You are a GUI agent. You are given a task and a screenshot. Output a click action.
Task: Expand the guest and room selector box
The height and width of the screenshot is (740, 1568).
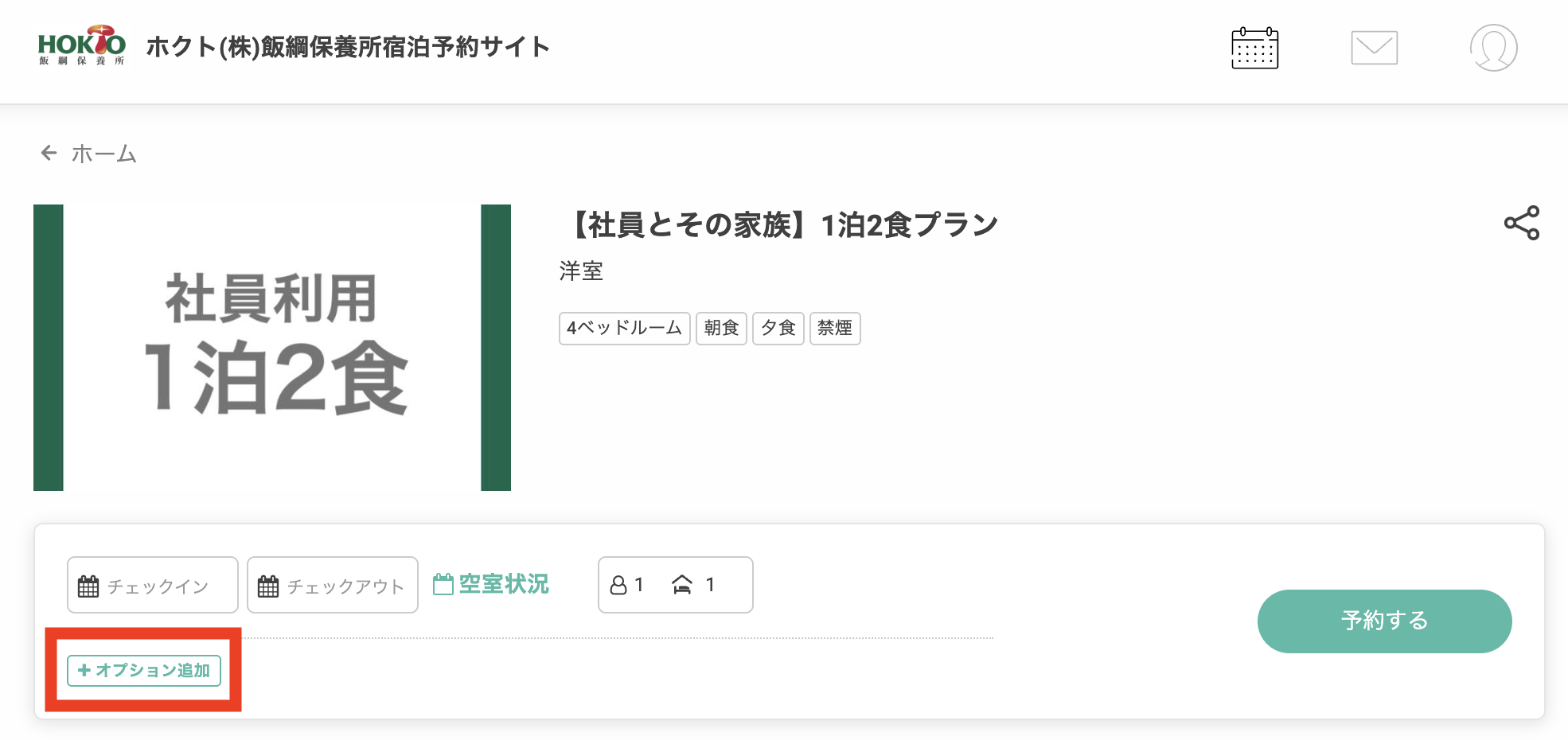click(x=675, y=585)
